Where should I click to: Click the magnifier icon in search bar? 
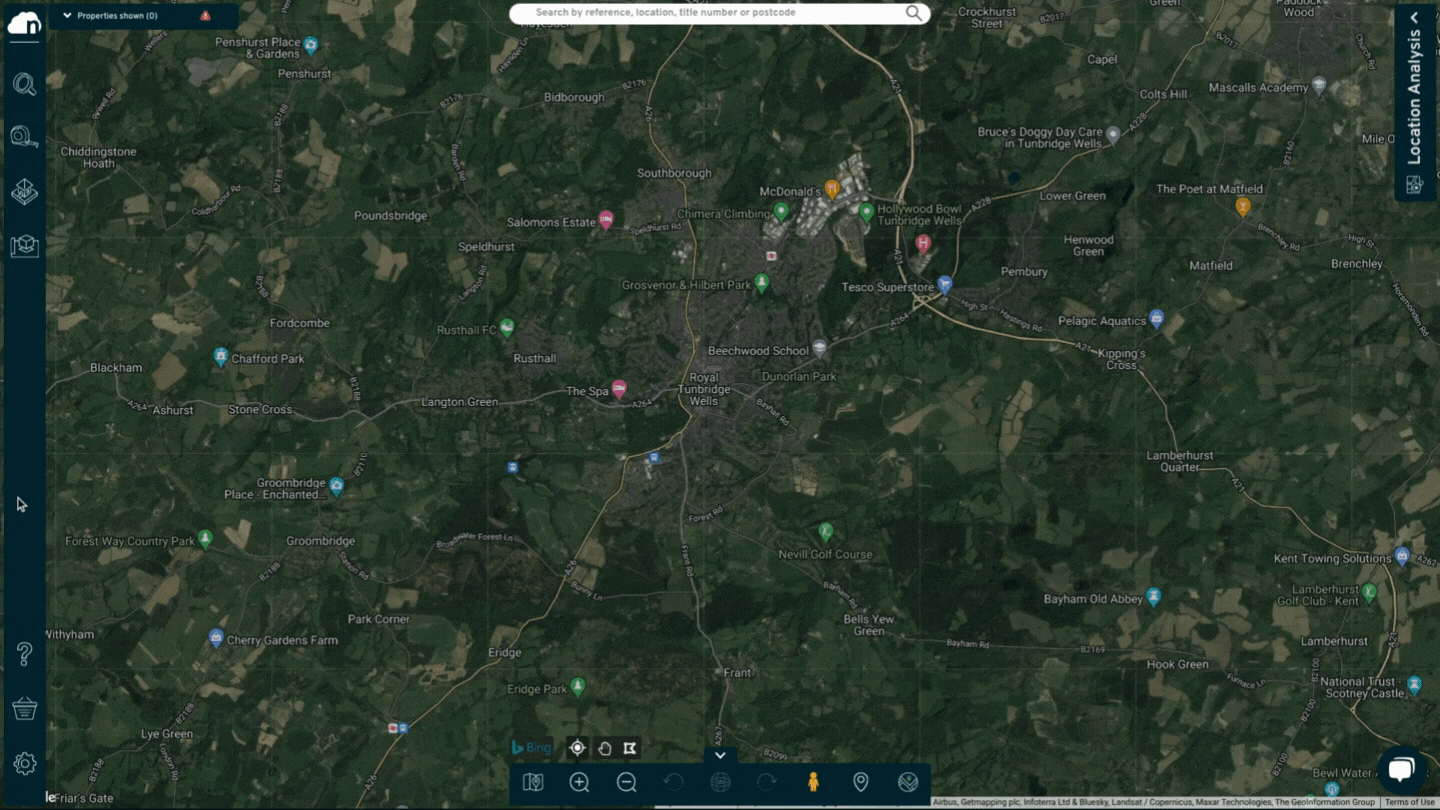click(x=914, y=13)
